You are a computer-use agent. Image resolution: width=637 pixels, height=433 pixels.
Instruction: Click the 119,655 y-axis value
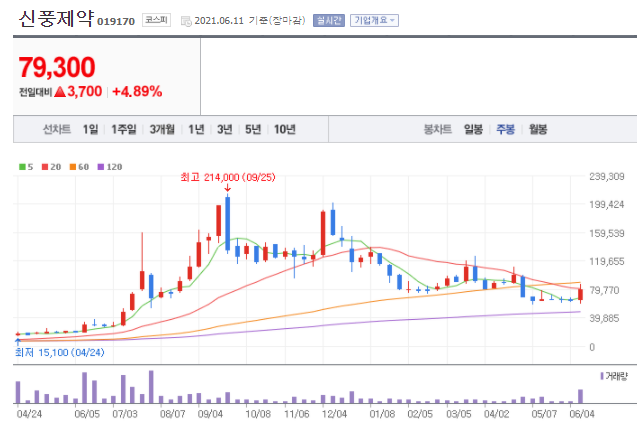(607, 261)
